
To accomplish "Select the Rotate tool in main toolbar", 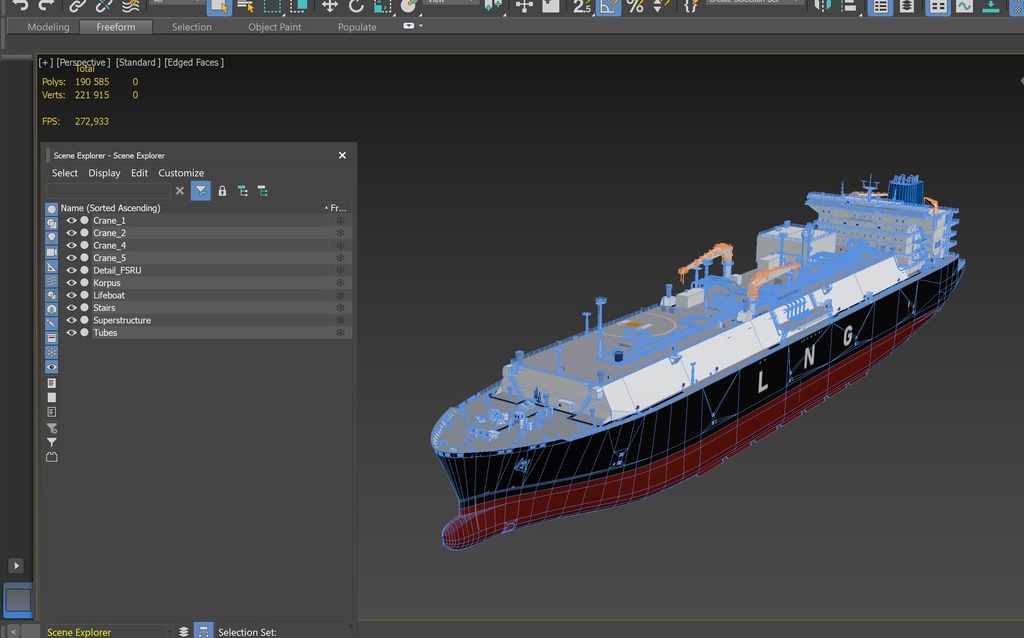I will (x=356, y=6).
